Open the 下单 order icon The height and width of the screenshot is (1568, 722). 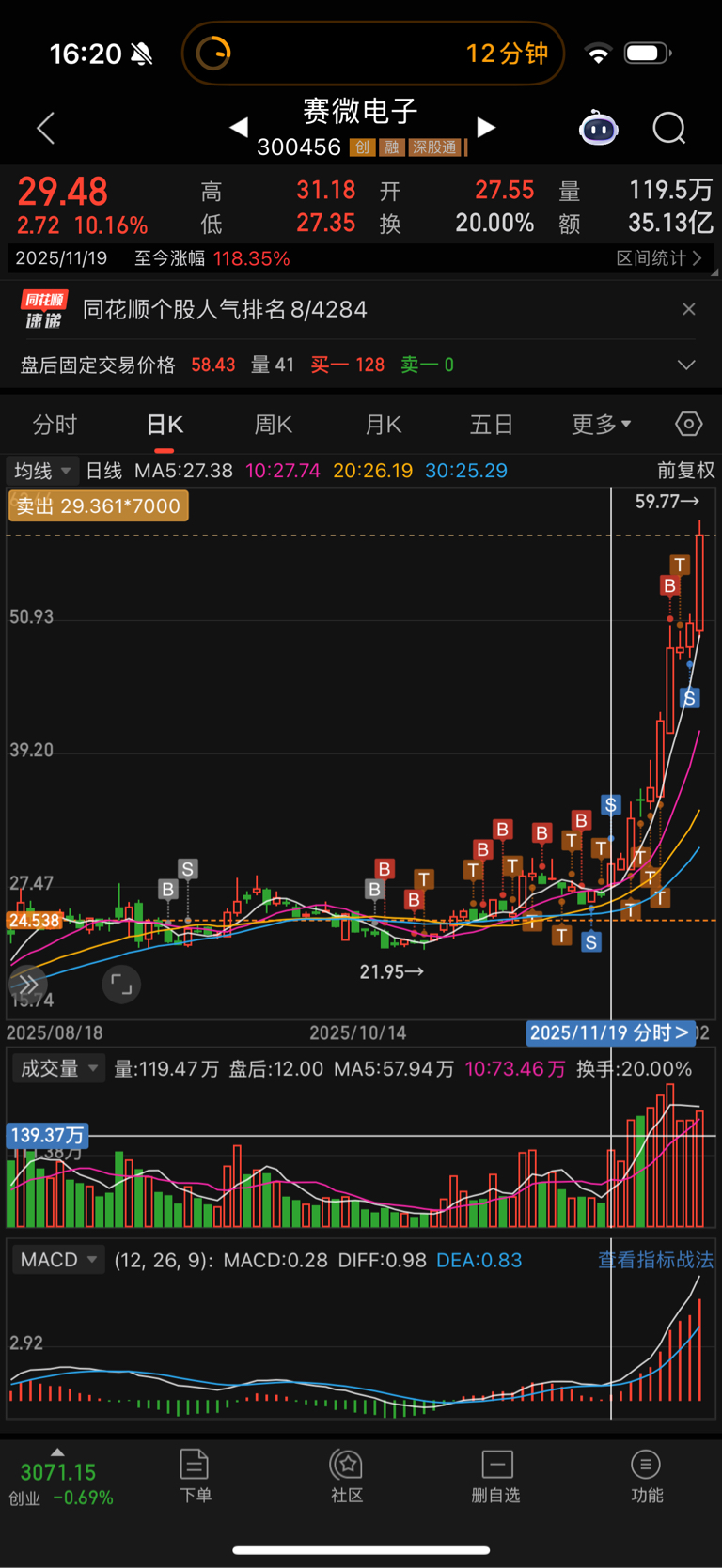tap(195, 1476)
